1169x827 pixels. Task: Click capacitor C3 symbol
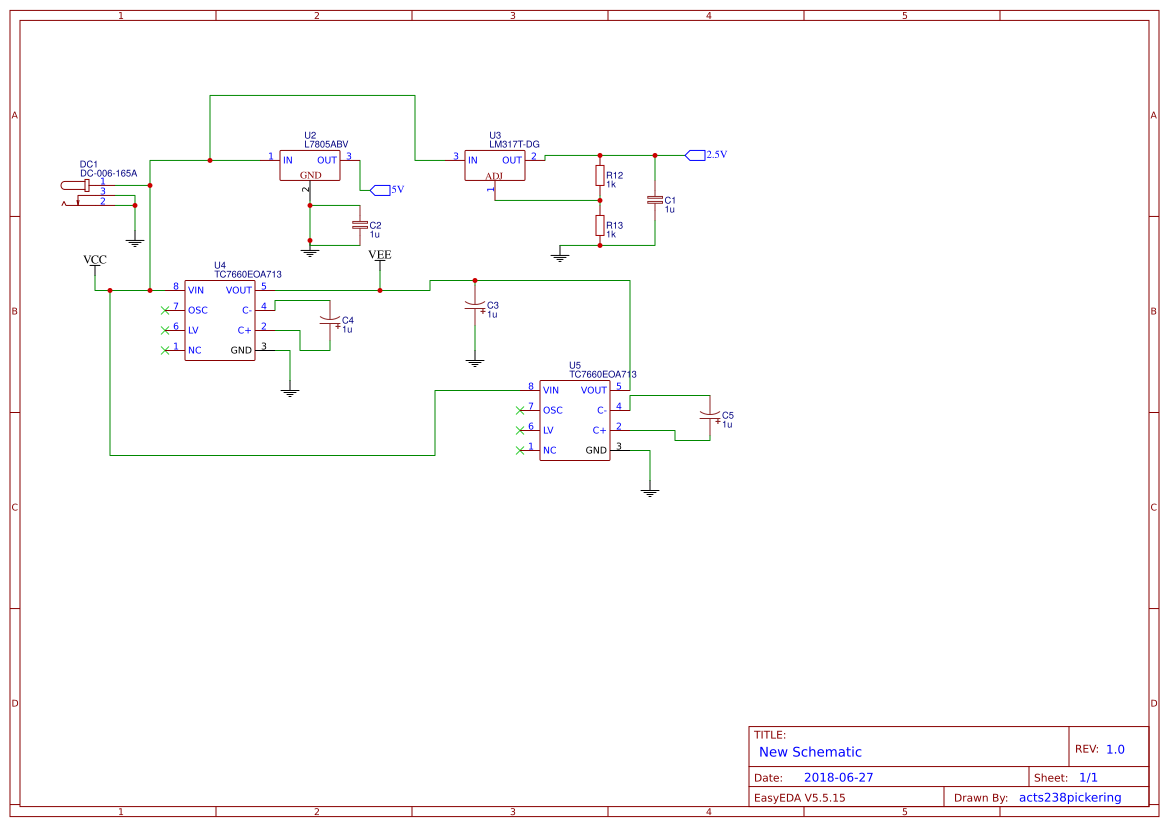coord(475,305)
